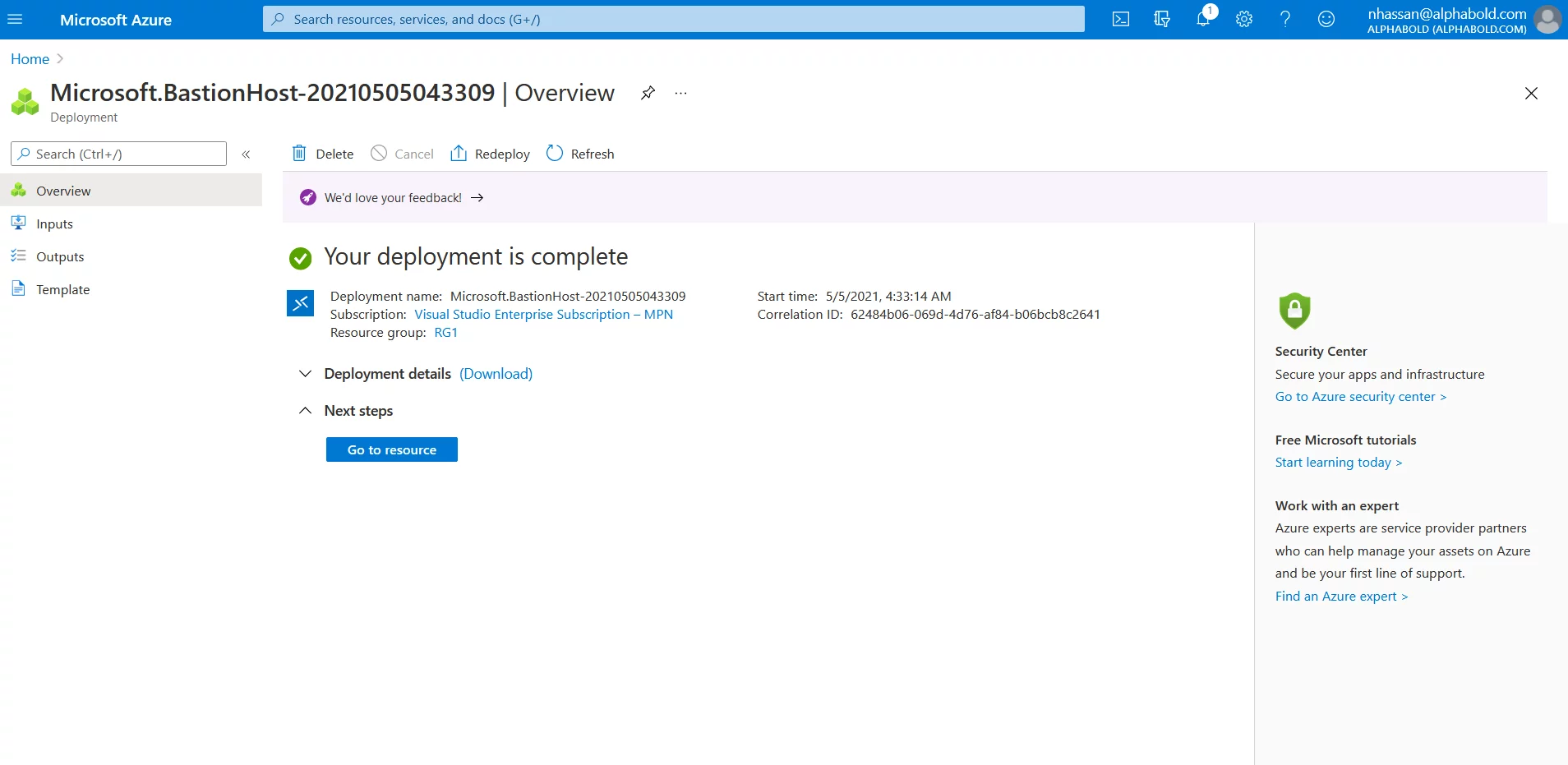This screenshot has height=765, width=1568.
Task: Open Template in the sidebar
Action: tap(131, 289)
